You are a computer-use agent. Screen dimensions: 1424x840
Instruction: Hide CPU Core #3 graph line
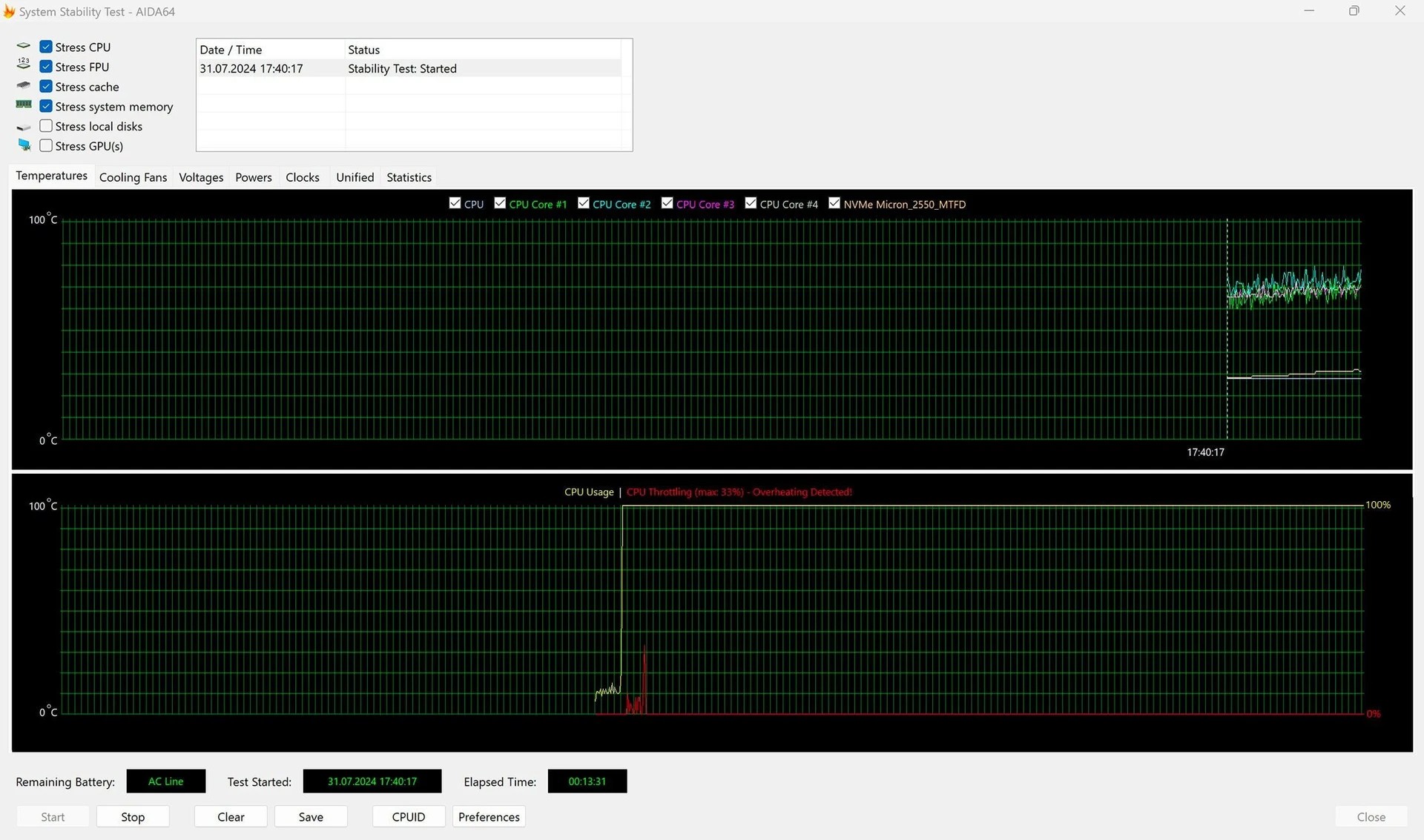[x=667, y=203]
